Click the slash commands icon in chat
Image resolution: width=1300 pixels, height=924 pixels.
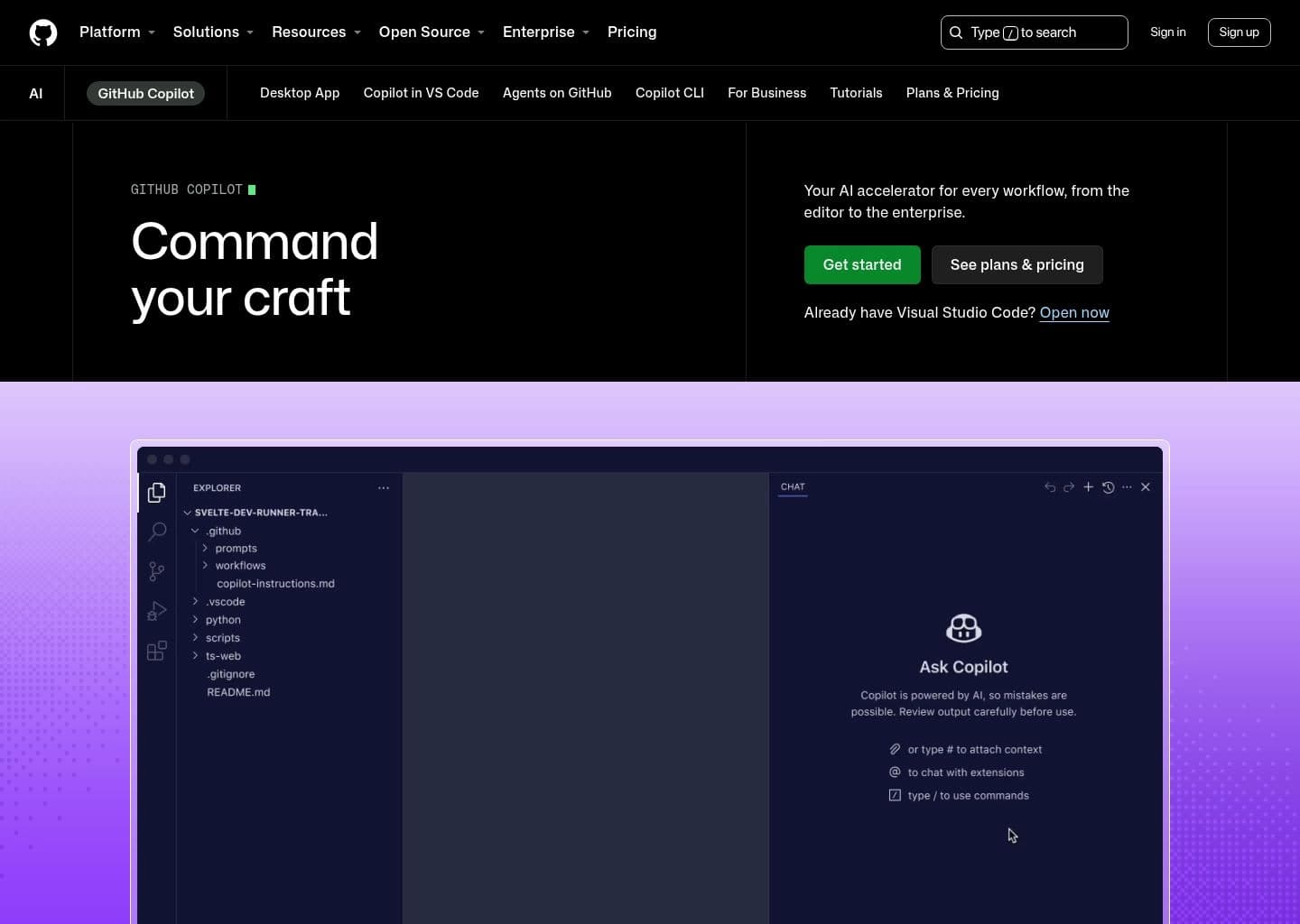[895, 795]
